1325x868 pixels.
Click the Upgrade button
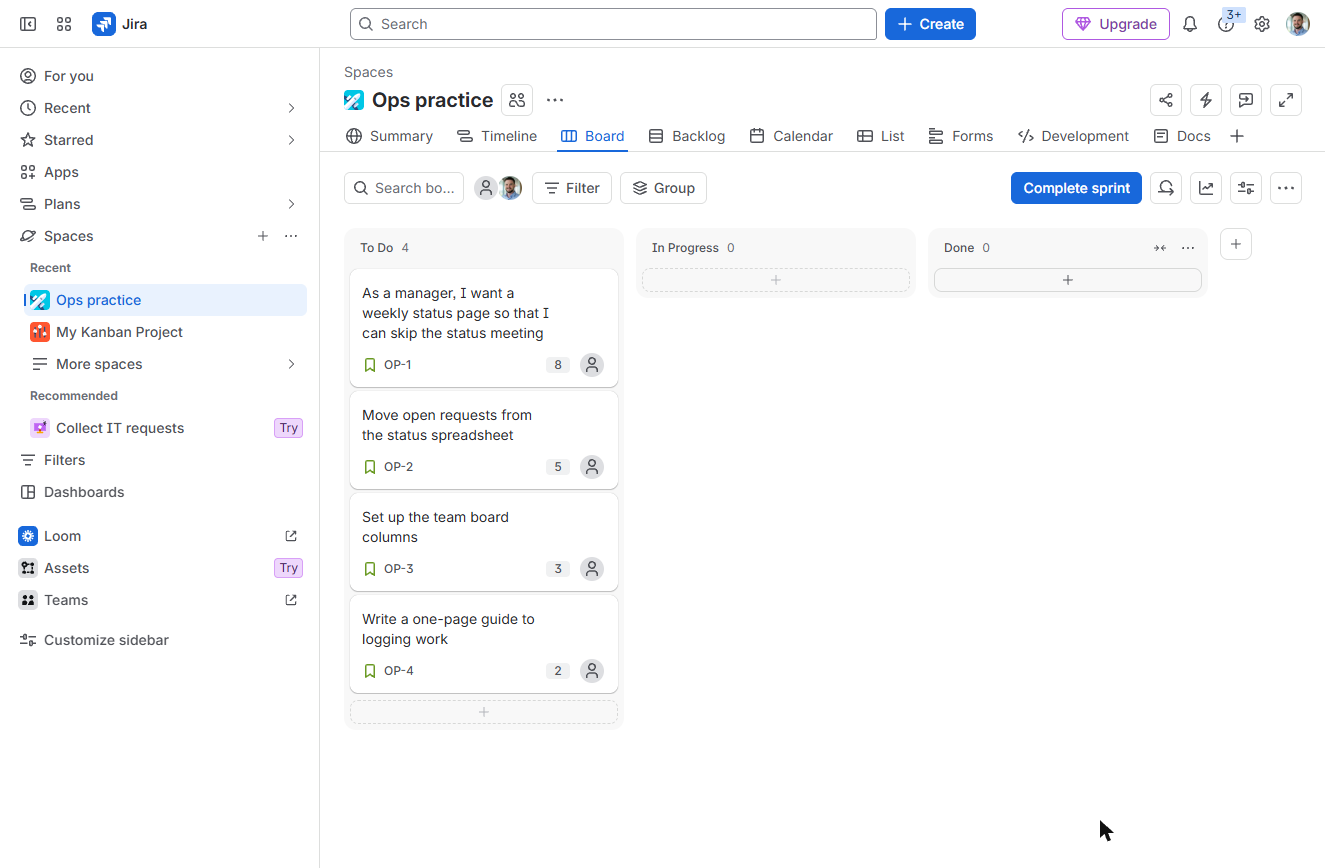(1116, 24)
